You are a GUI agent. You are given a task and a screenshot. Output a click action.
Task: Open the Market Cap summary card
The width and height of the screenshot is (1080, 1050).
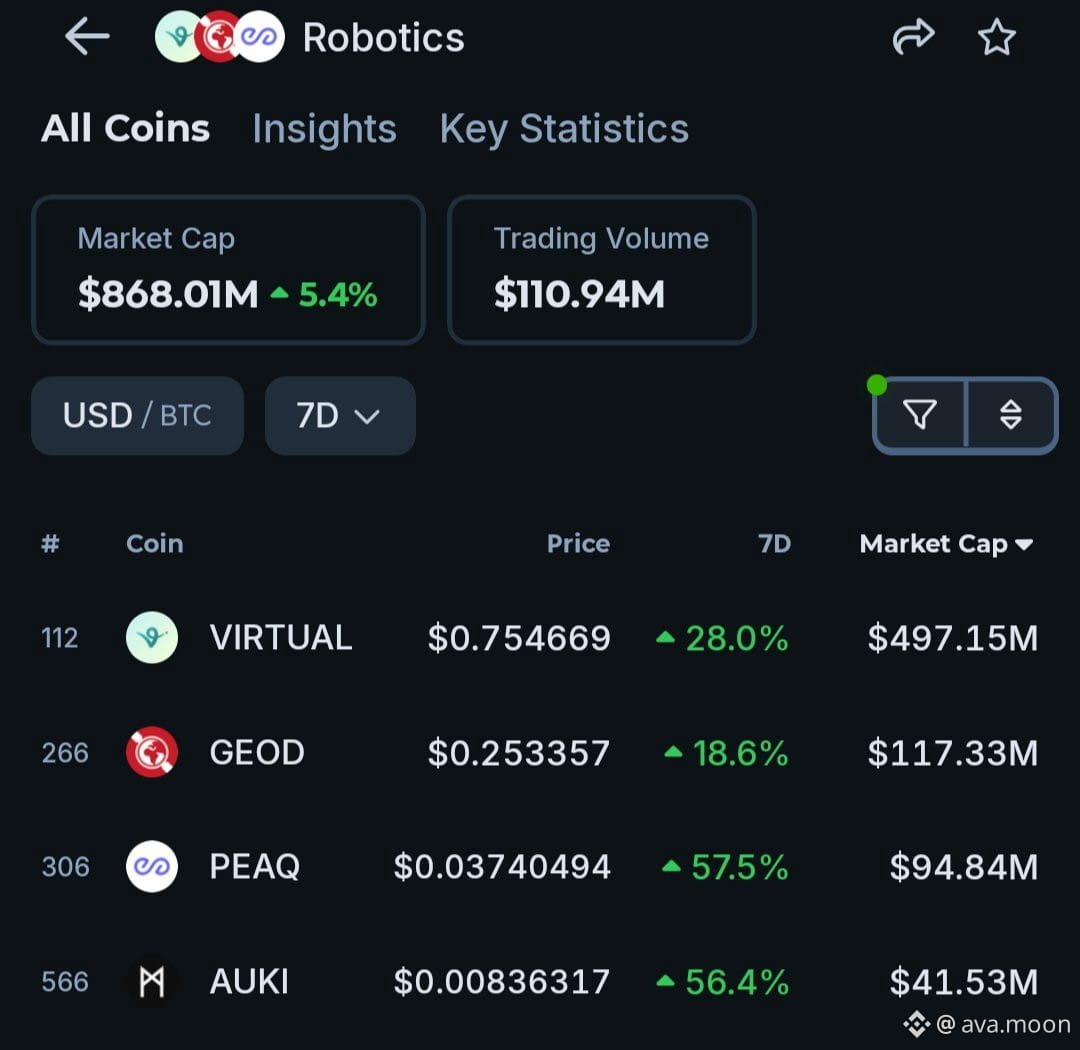pyautogui.click(x=228, y=269)
